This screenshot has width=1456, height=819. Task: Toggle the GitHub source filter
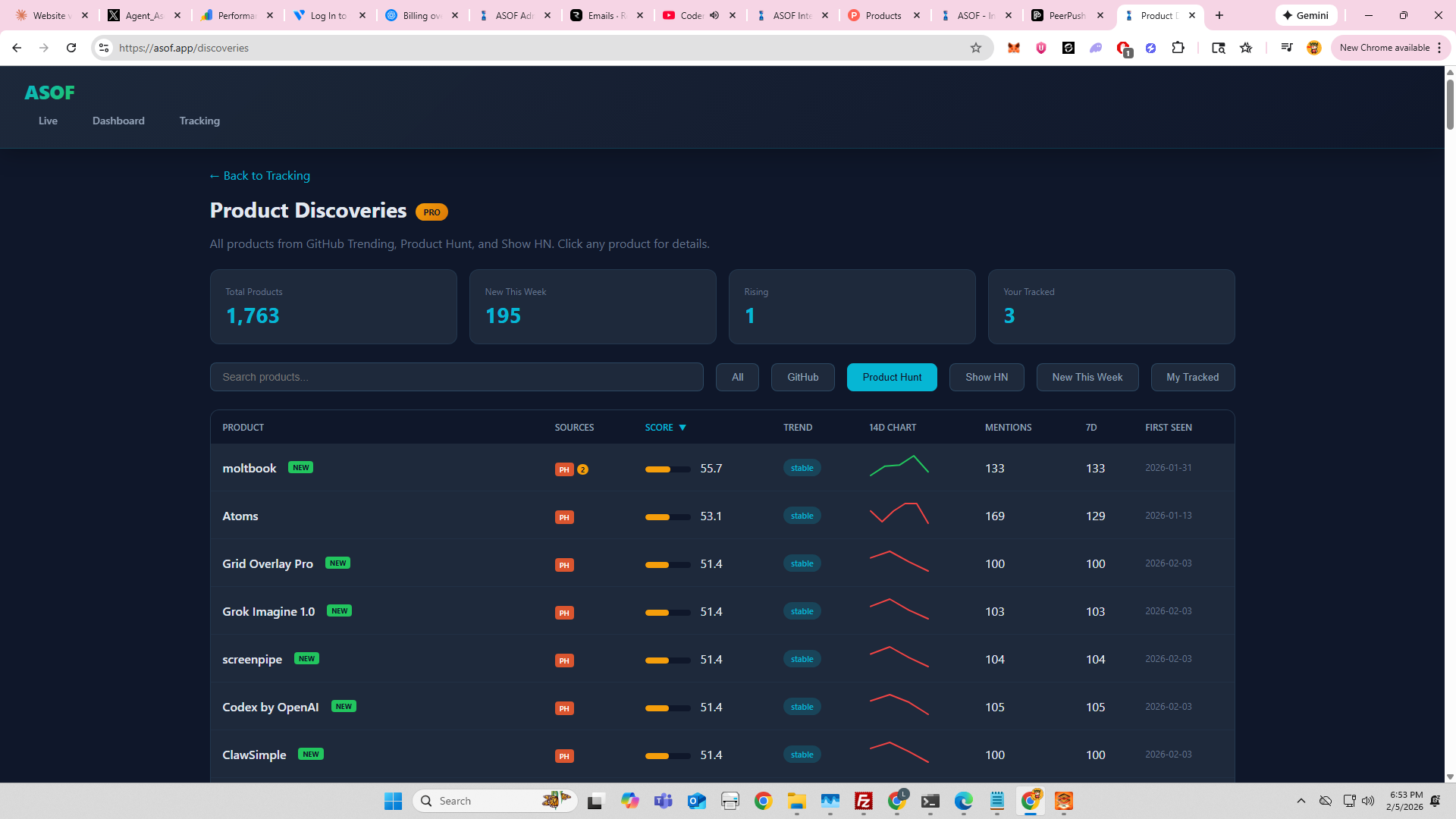(802, 377)
